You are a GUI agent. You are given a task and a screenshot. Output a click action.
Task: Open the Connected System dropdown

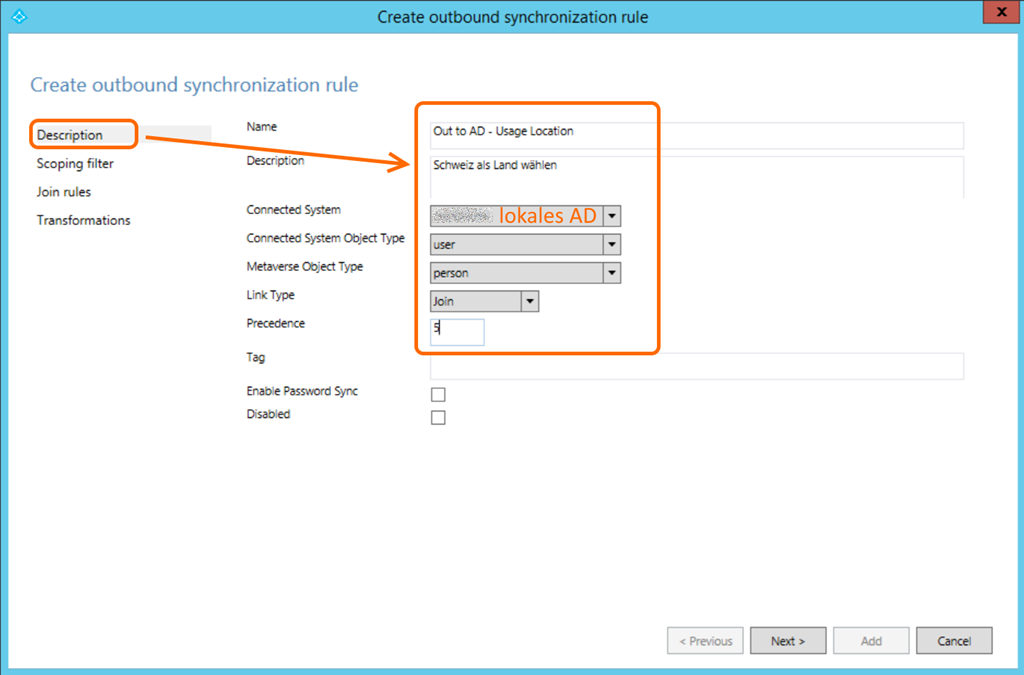tap(612, 216)
